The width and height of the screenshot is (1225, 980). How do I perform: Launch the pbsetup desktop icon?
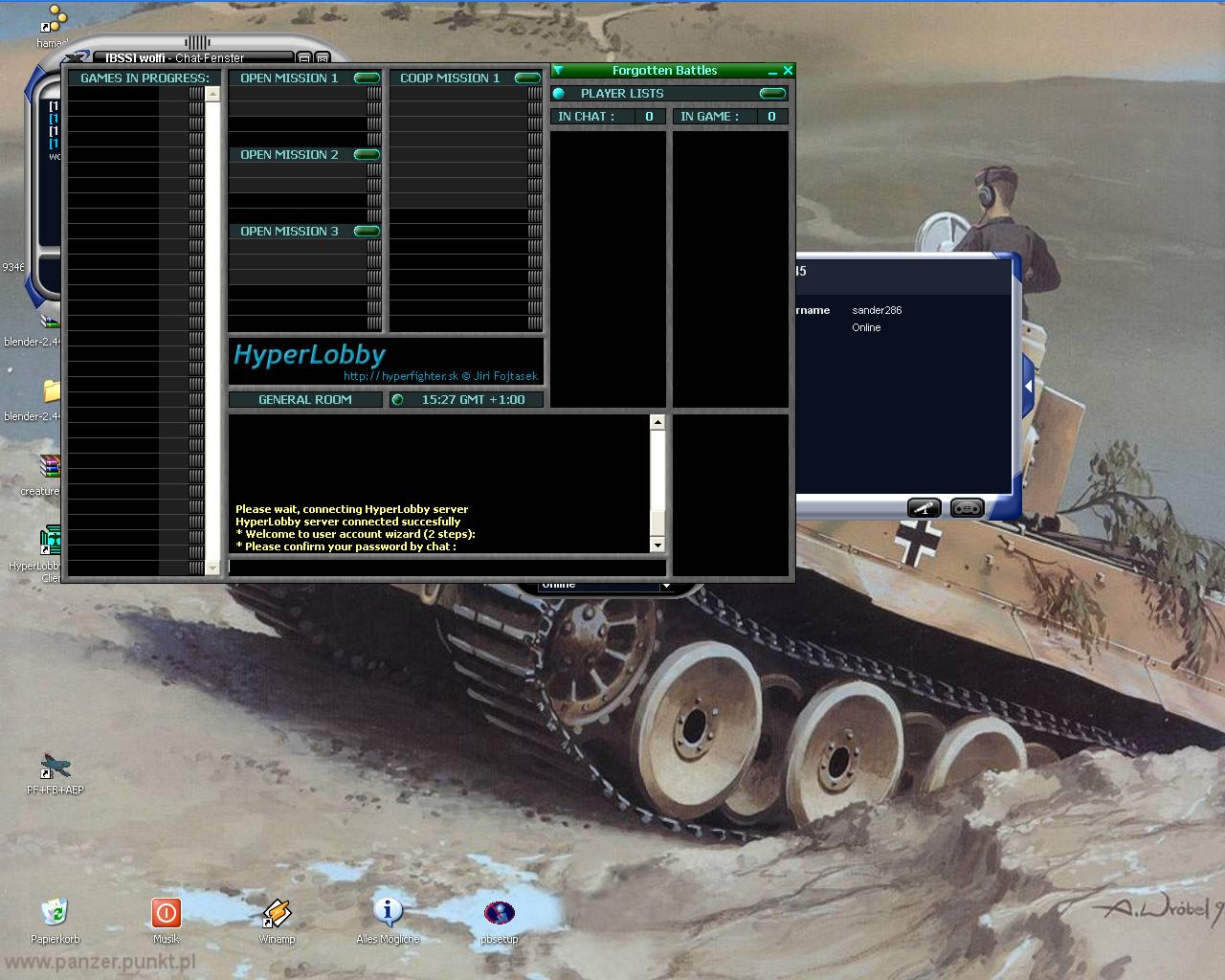tap(499, 913)
